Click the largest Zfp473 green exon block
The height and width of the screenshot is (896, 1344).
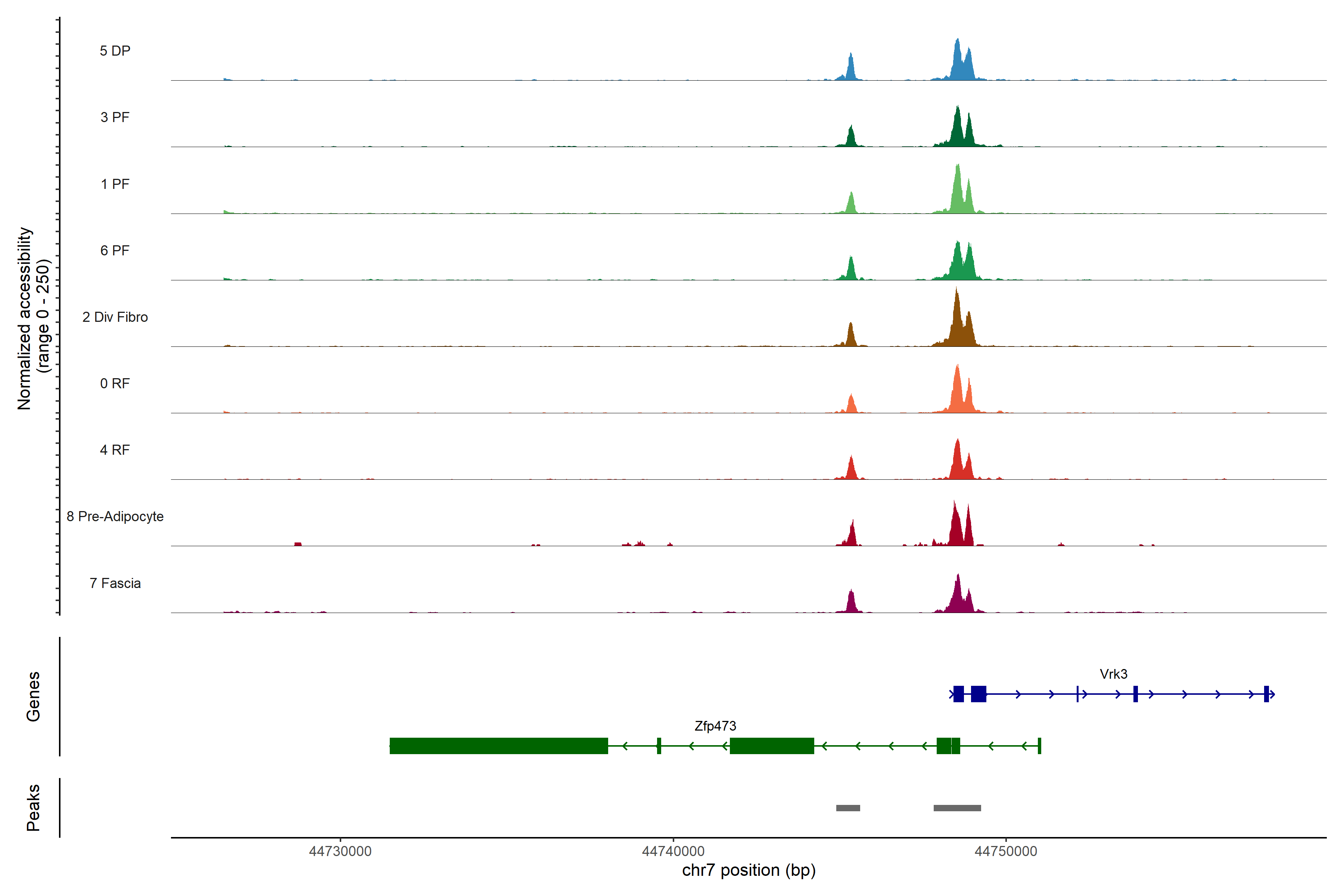(x=498, y=746)
